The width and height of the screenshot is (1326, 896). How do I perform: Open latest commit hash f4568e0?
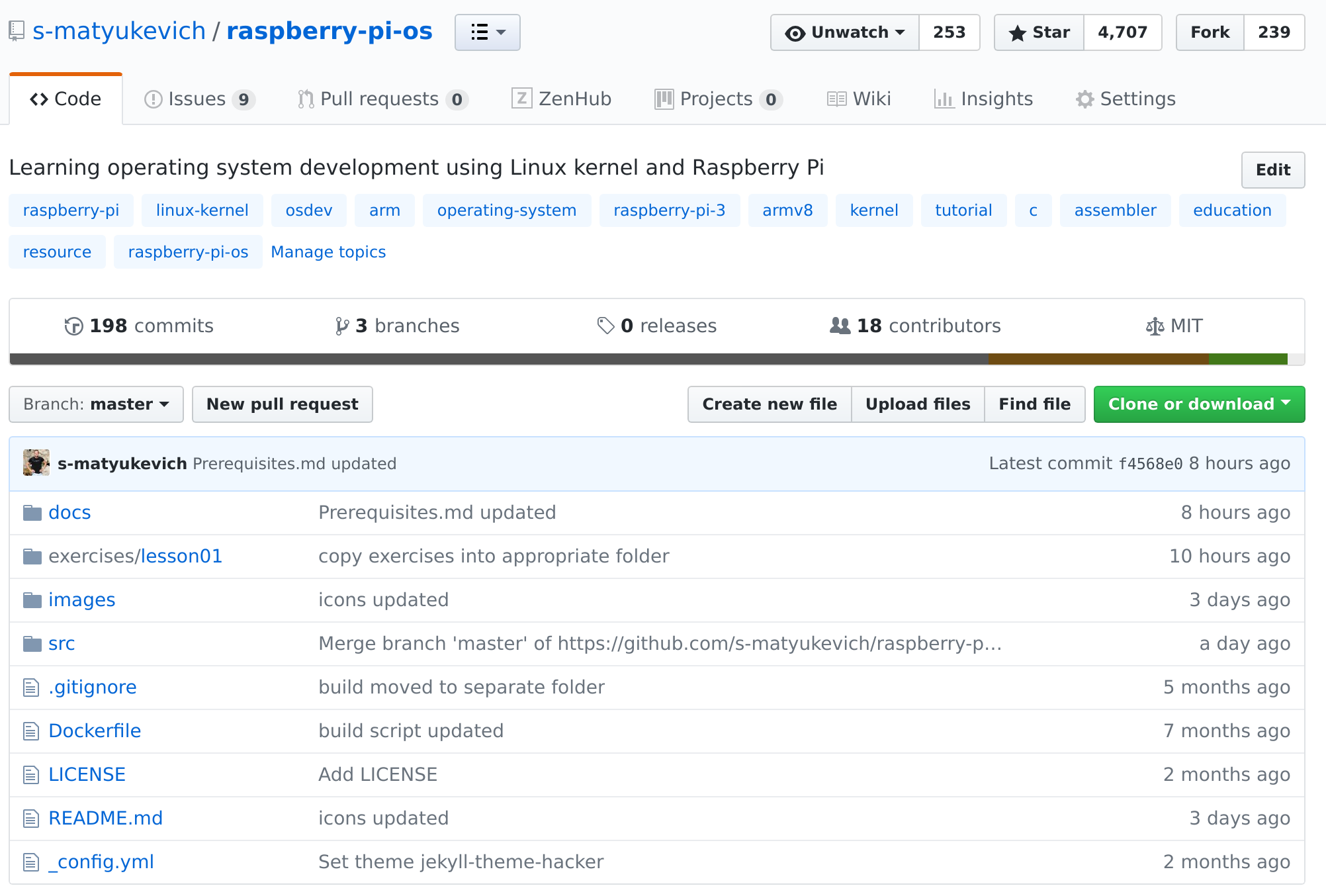[1151, 464]
